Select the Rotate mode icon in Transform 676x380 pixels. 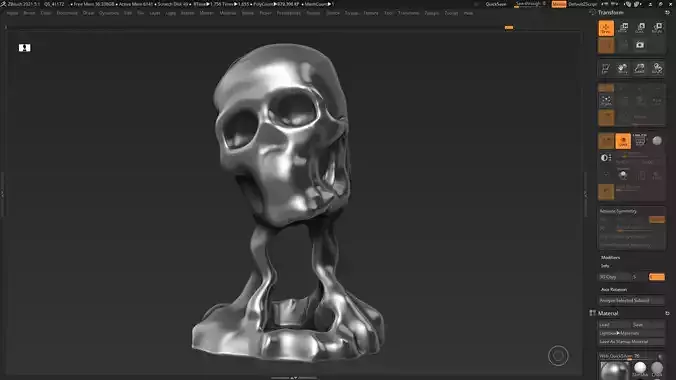coord(657,28)
